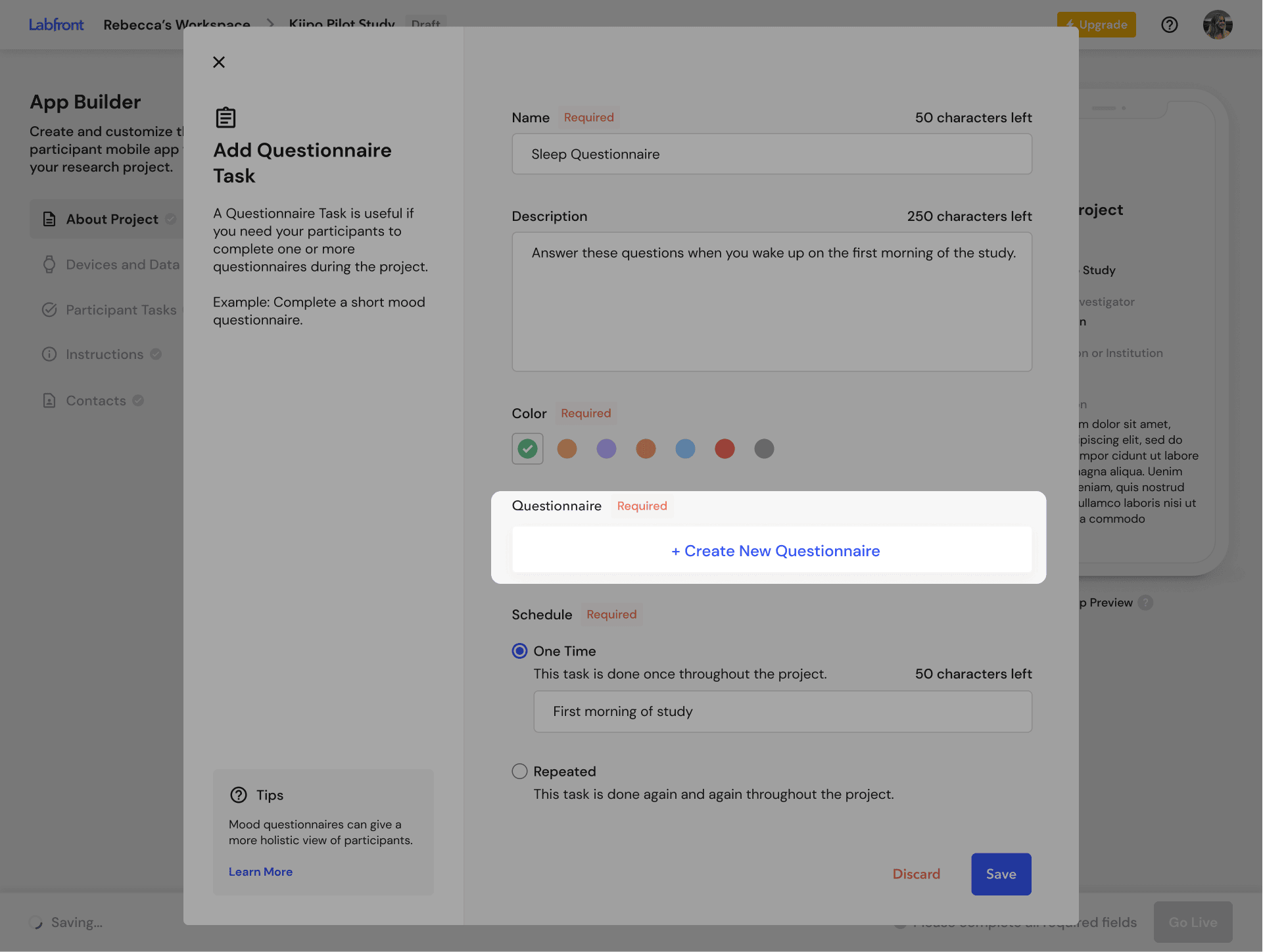Viewport: 1263px width, 952px height.
Task: Open the Learn More link in Tips
Action: pos(260,871)
